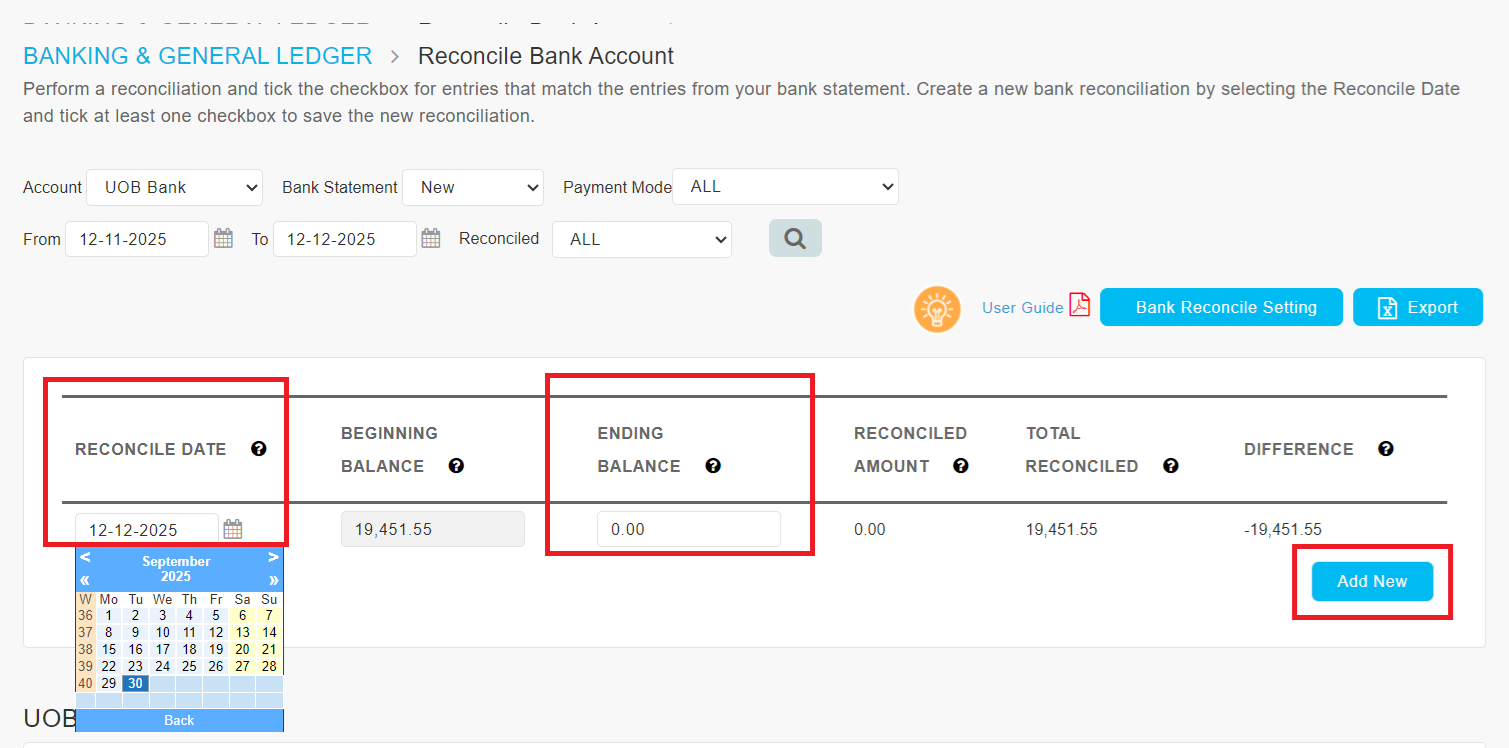1509x748 pixels.
Task: Click help icon next to Difference
Action: (x=1386, y=449)
